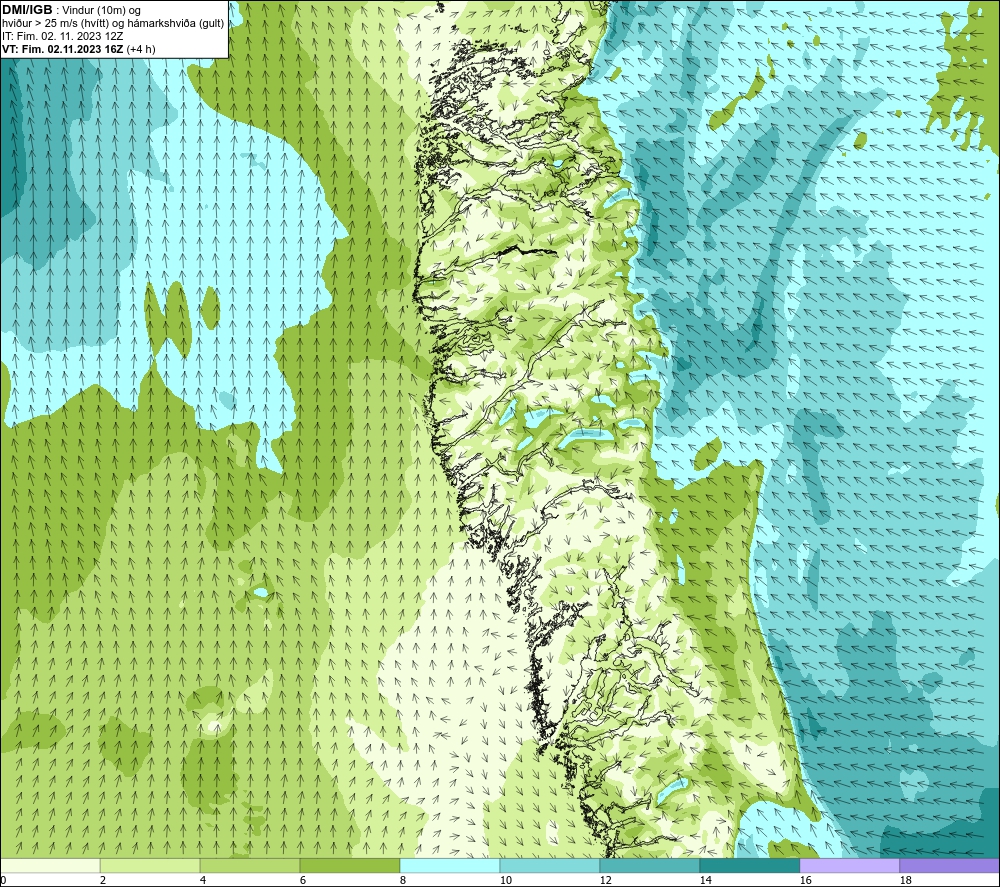Click the scale label '2'
Image resolution: width=1000 pixels, height=887 pixels.
coord(103,881)
